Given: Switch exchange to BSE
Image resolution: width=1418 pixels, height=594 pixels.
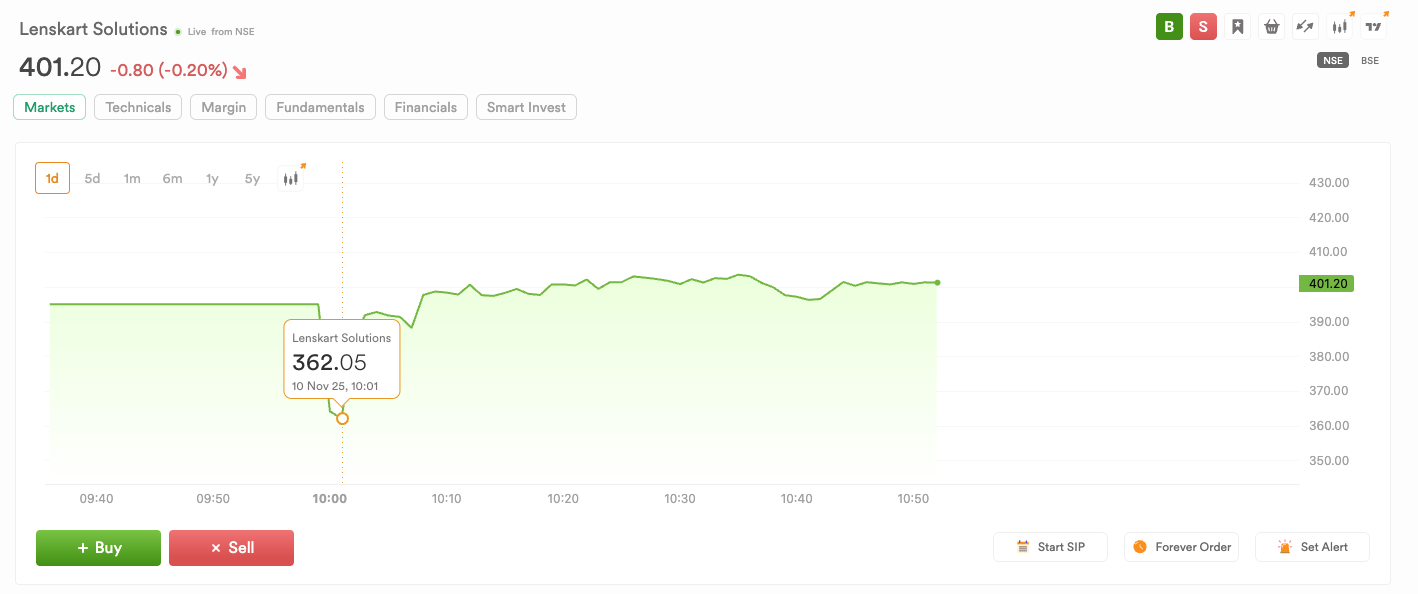Looking at the screenshot, I should [1369, 61].
